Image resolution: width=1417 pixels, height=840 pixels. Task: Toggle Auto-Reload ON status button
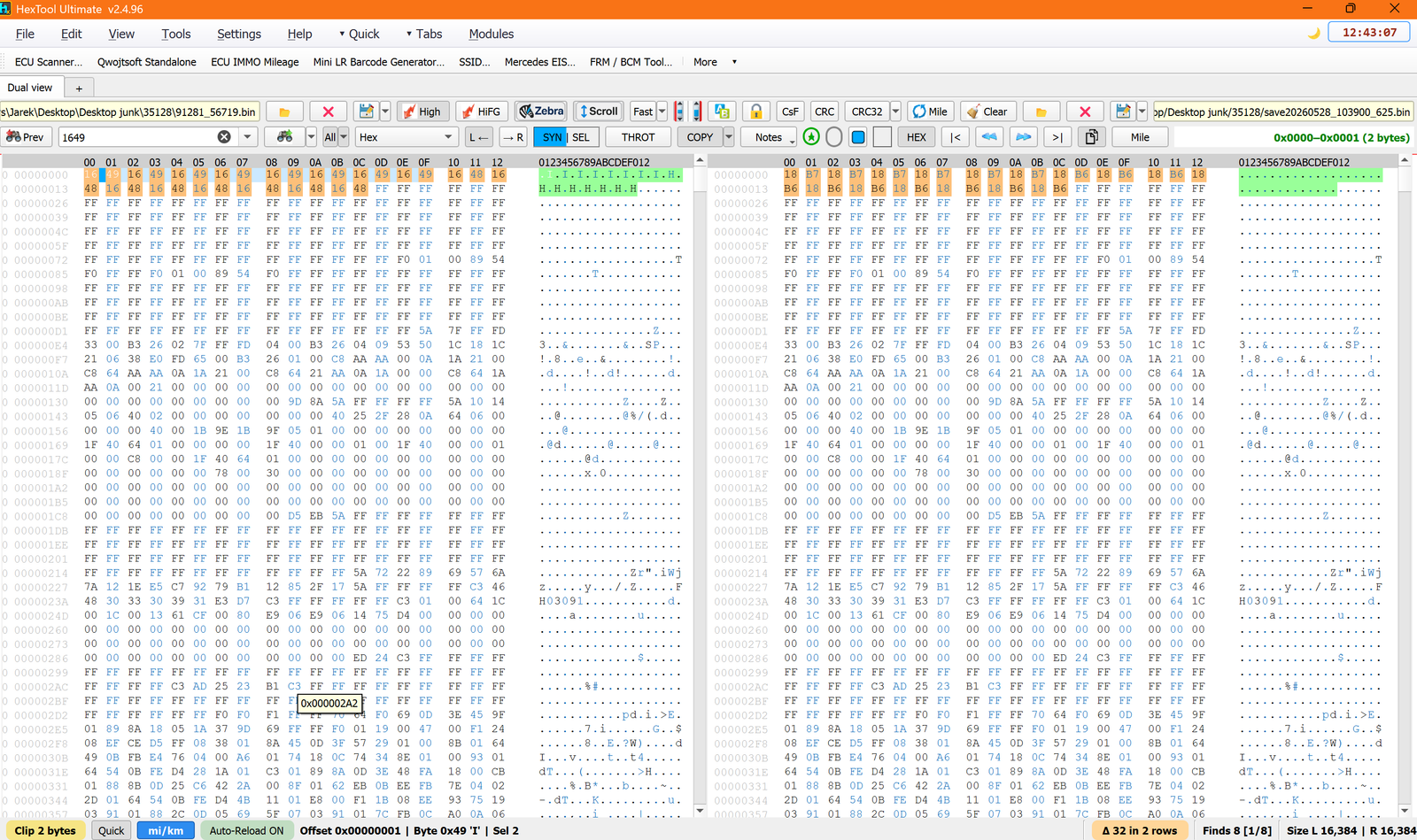click(246, 830)
